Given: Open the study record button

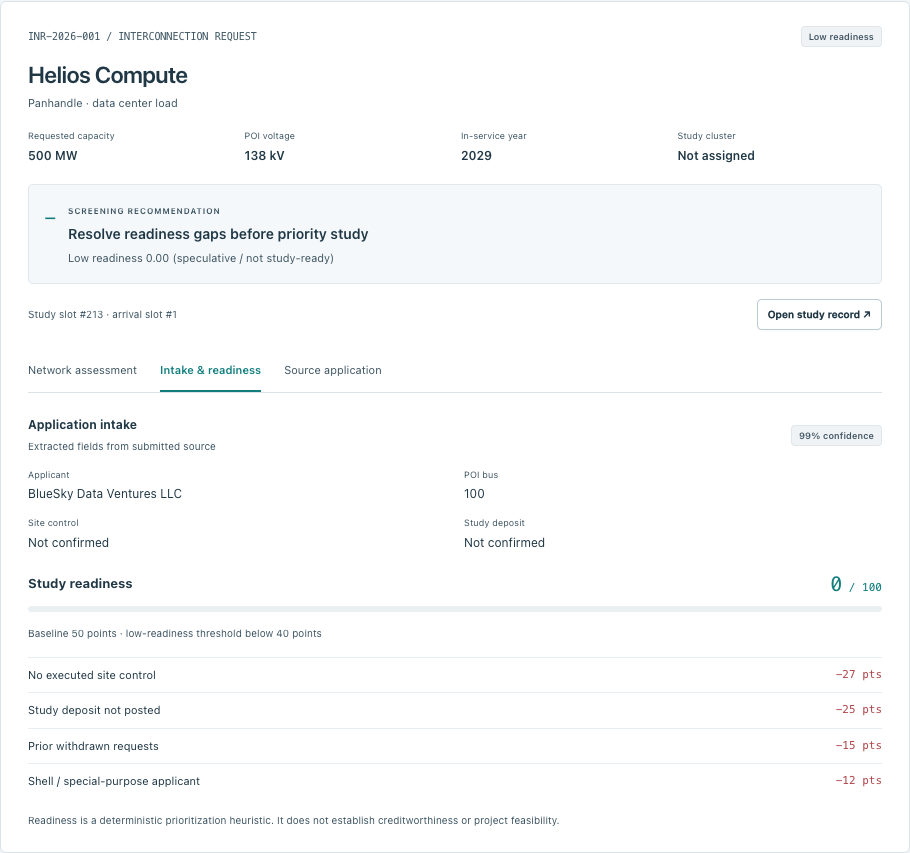Looking at the screenshot, I should pos(819,315).
